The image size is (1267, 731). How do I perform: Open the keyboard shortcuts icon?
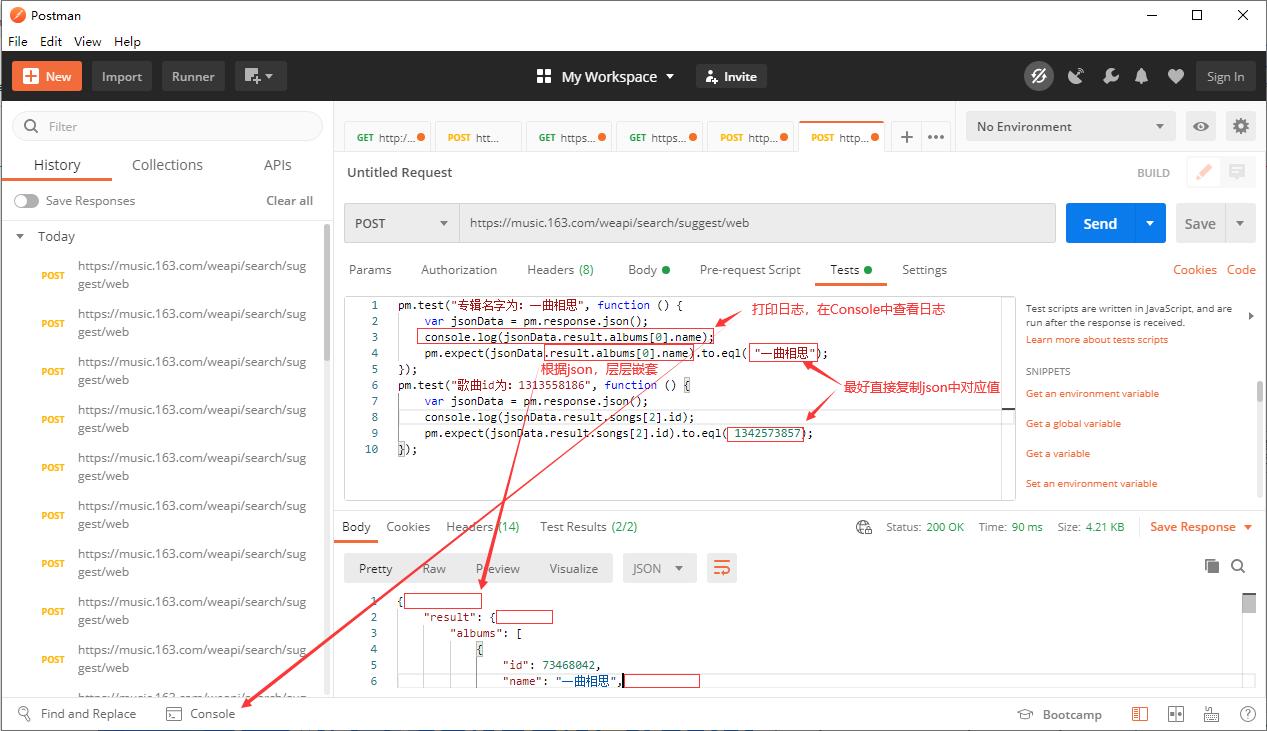point(1211,714)
